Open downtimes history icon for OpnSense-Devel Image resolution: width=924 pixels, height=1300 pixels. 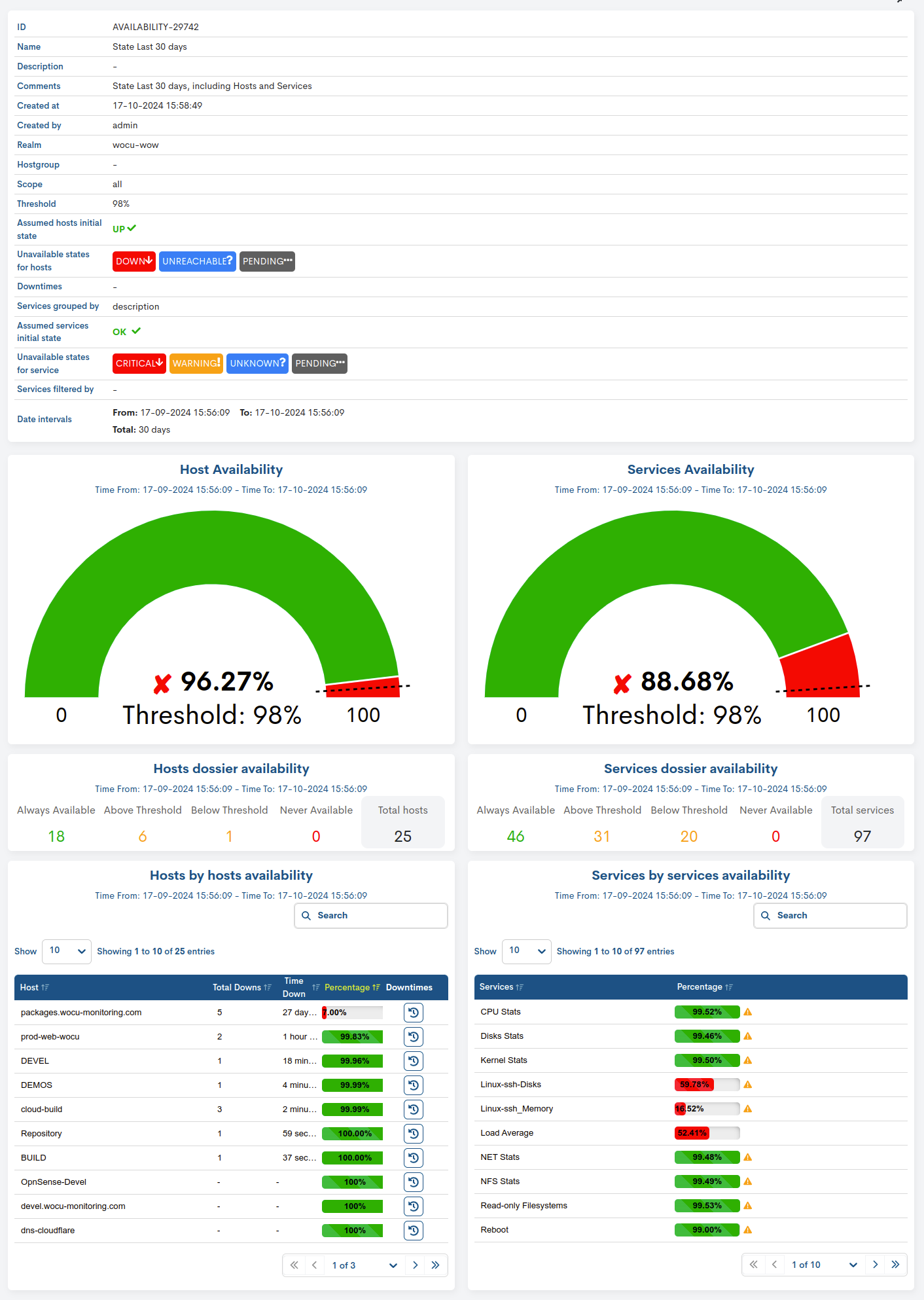coord(414,1182)
